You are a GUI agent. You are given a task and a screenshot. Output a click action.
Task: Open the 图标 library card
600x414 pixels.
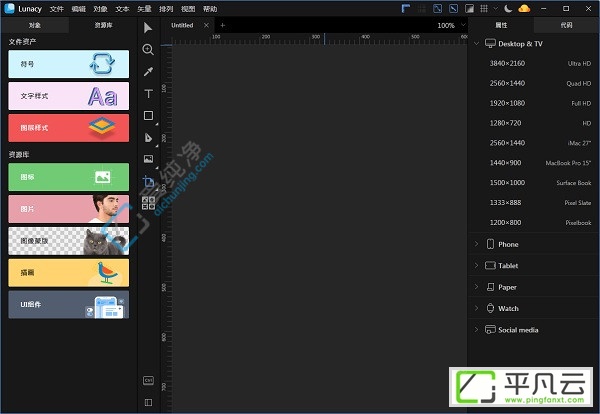(68, 177)
